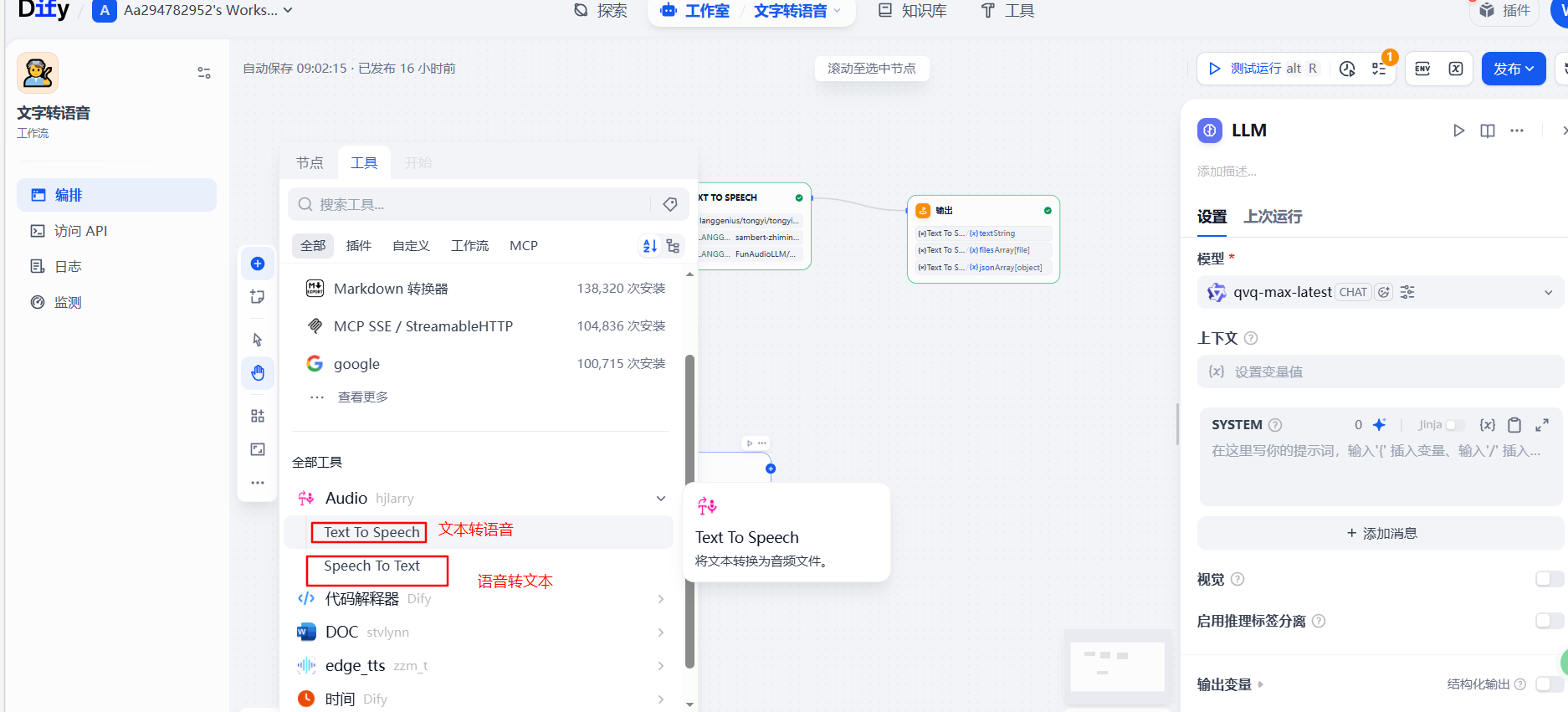
Task: Expand the 时间 tool group
Action: 661,699
